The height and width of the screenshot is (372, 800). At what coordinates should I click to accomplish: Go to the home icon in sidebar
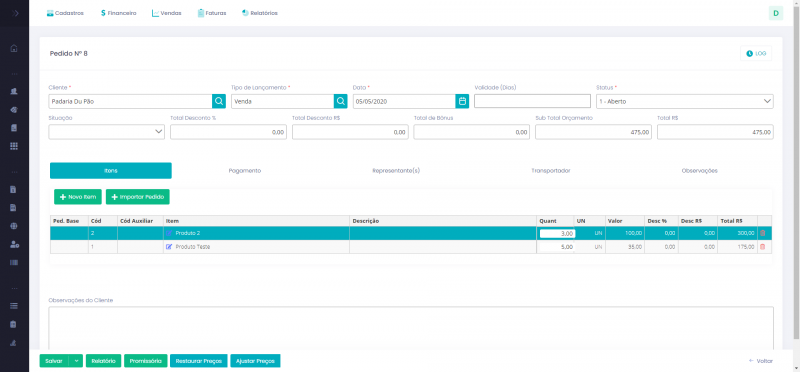point(14,48)
